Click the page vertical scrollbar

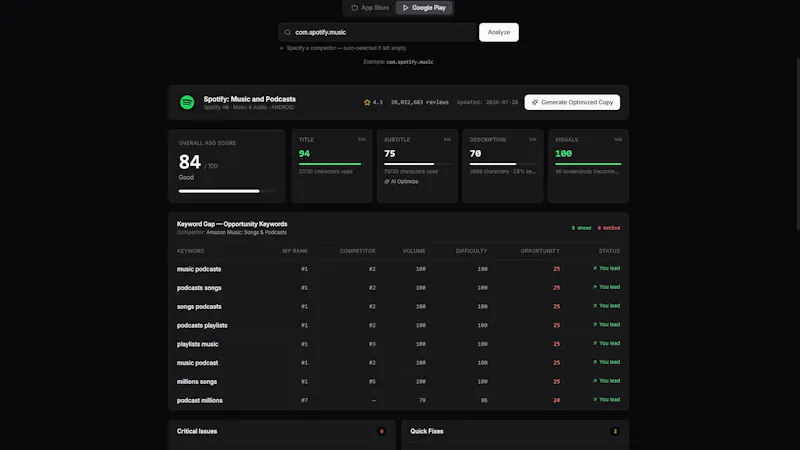pos(798,143)
